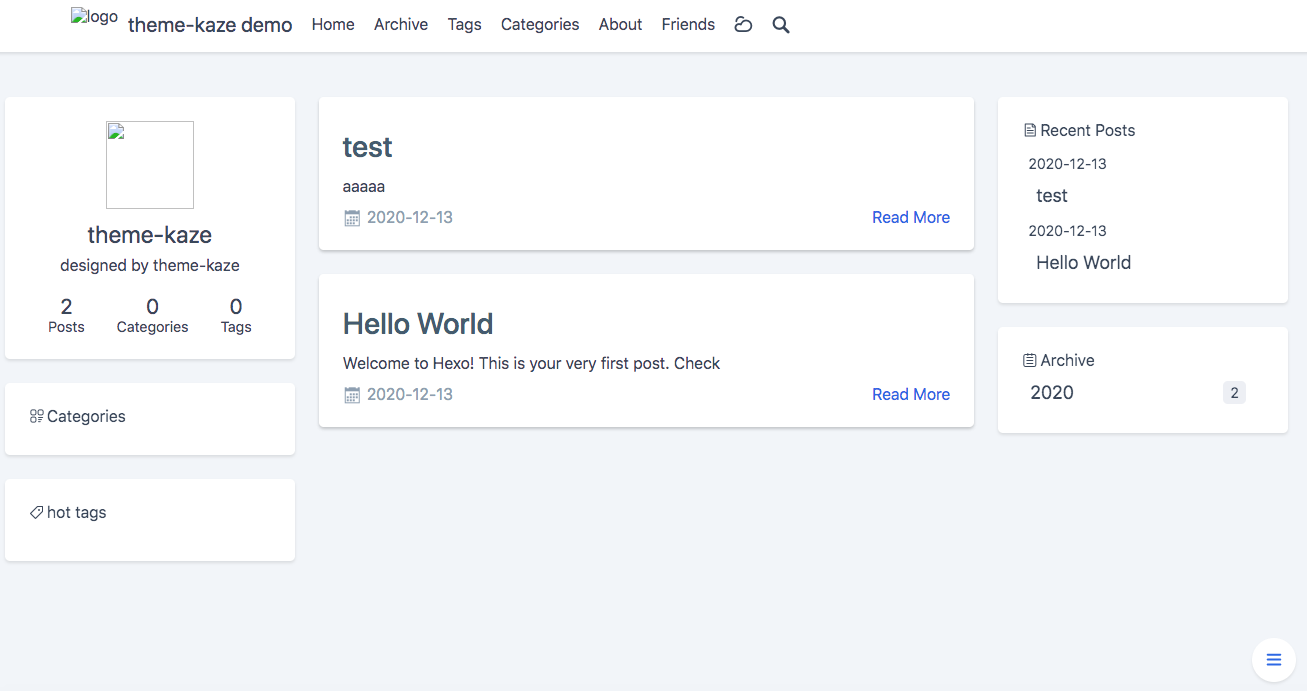Open 2020 archive entry

click(x=1052, y=393)
